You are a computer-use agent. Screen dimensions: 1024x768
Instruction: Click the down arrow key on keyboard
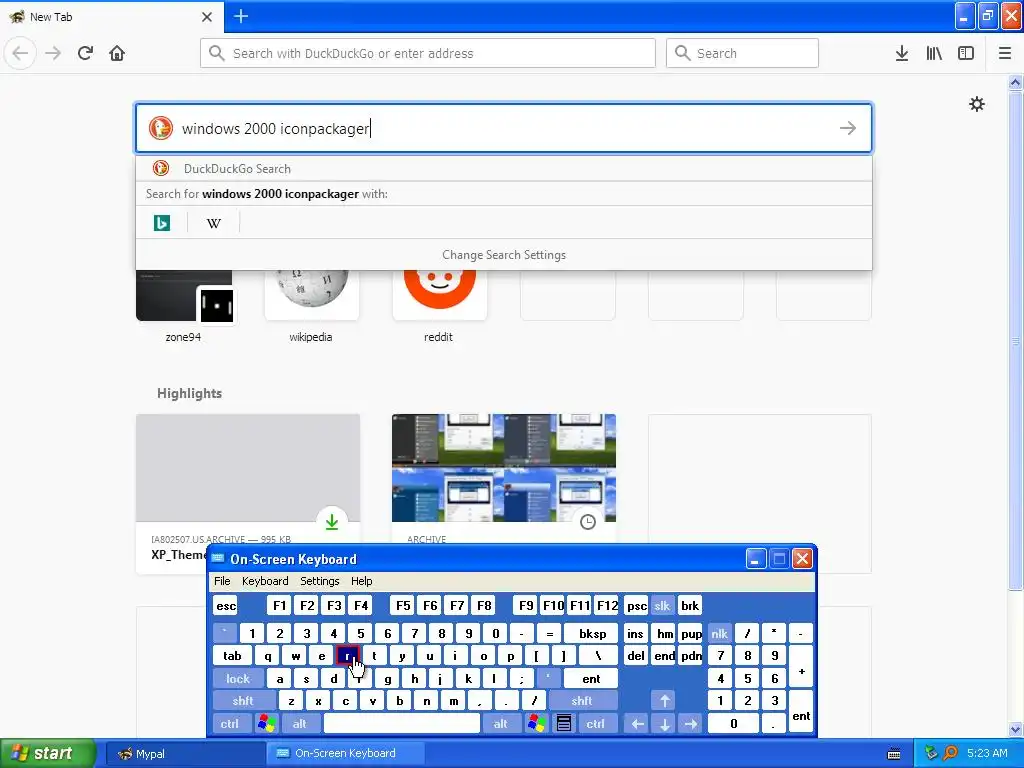click(664, 724)
